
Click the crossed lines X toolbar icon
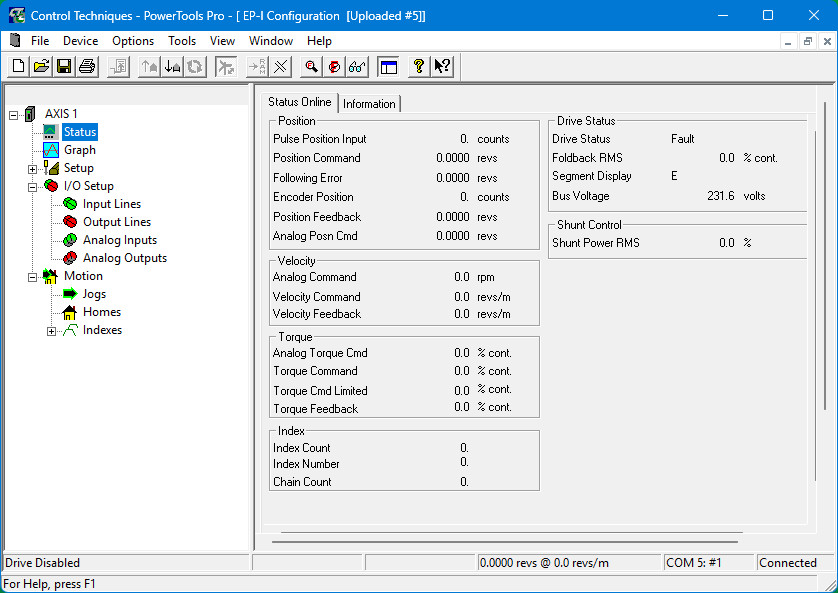280,67
